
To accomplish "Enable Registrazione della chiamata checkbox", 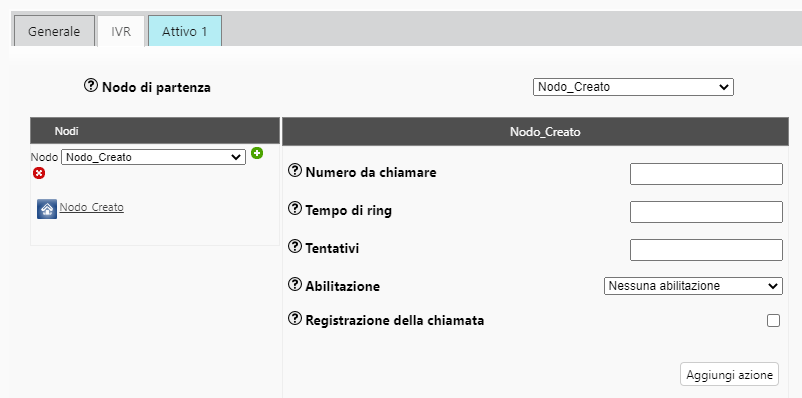I will tap(773, 321).
